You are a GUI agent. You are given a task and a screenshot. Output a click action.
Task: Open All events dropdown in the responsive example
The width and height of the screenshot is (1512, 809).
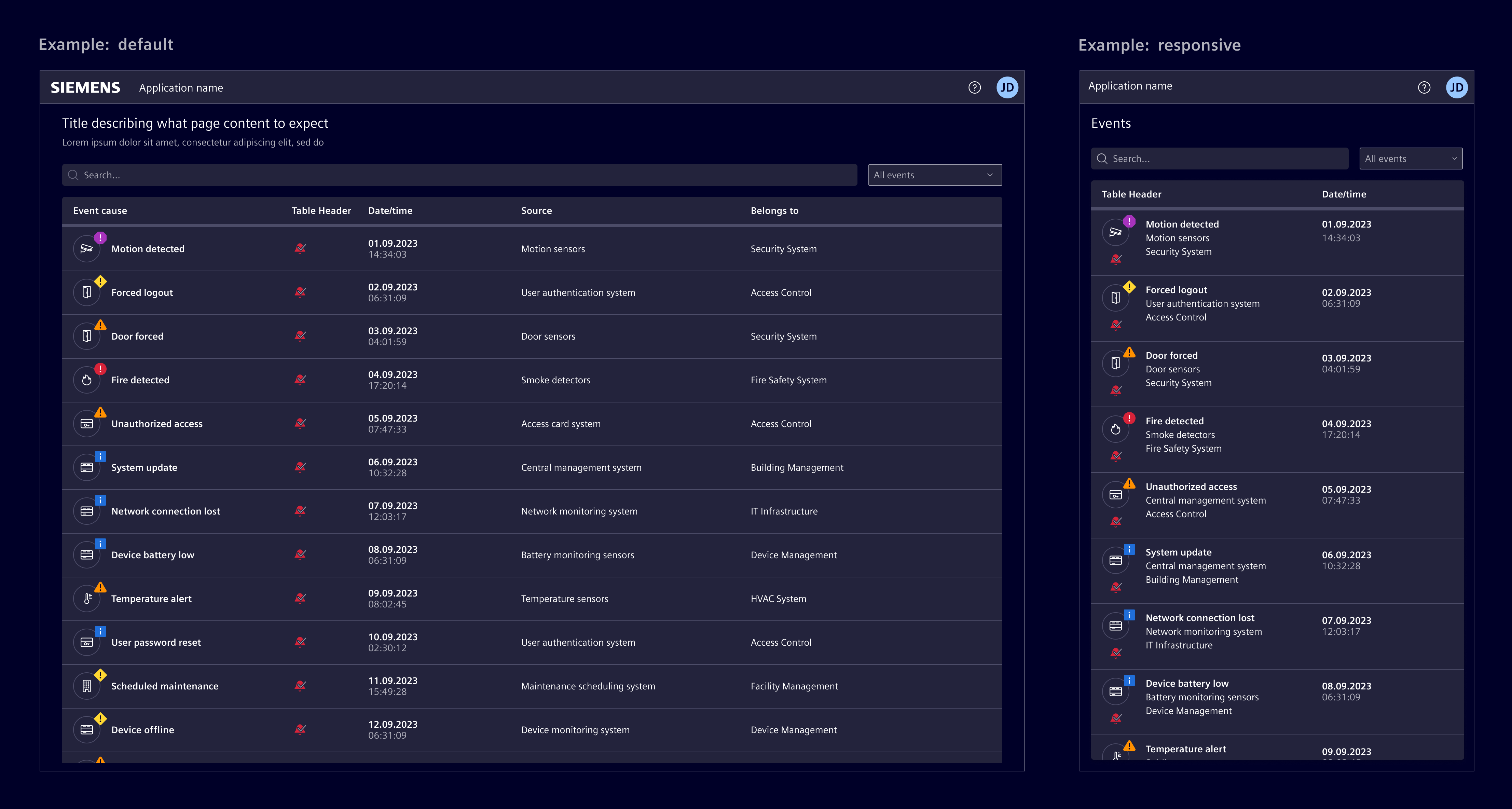coord(1411,158)
